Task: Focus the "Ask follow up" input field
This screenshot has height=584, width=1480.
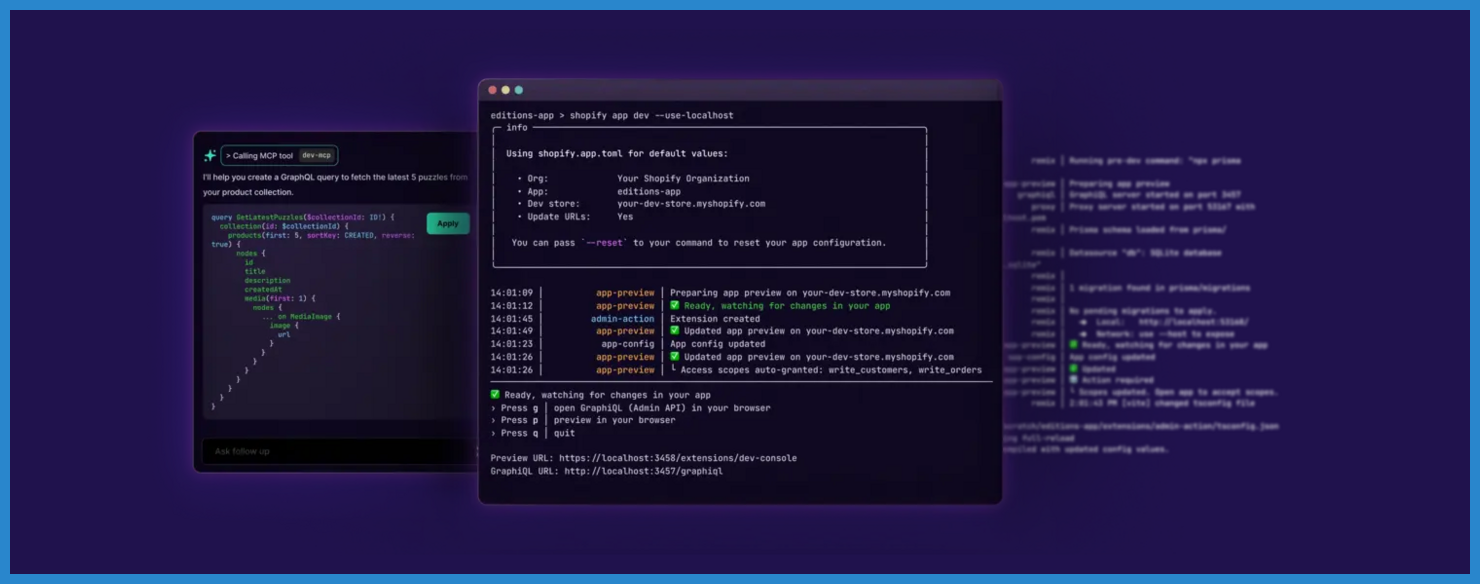Action: pos(340,451)
